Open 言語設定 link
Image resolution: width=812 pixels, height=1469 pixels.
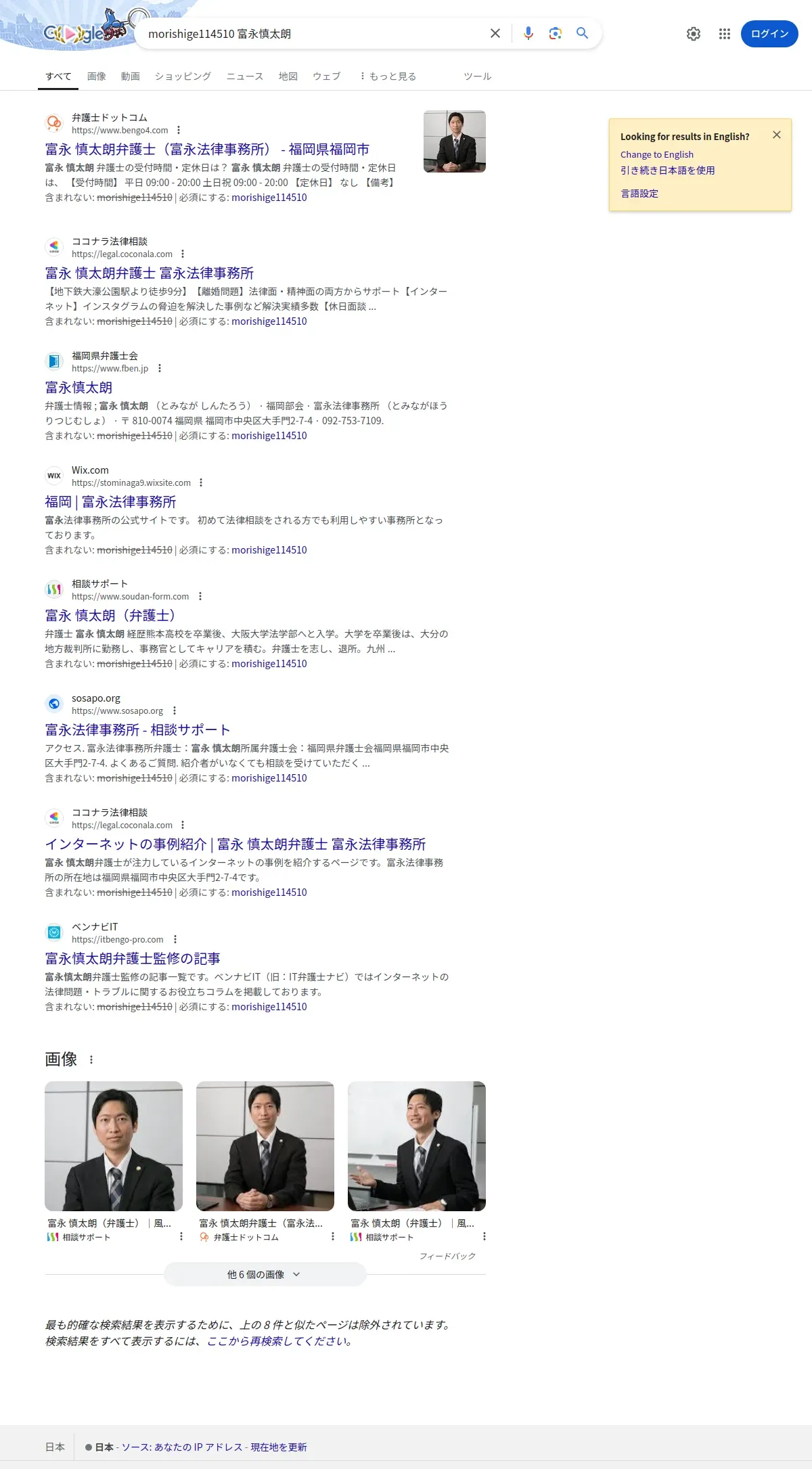[639, 194]
